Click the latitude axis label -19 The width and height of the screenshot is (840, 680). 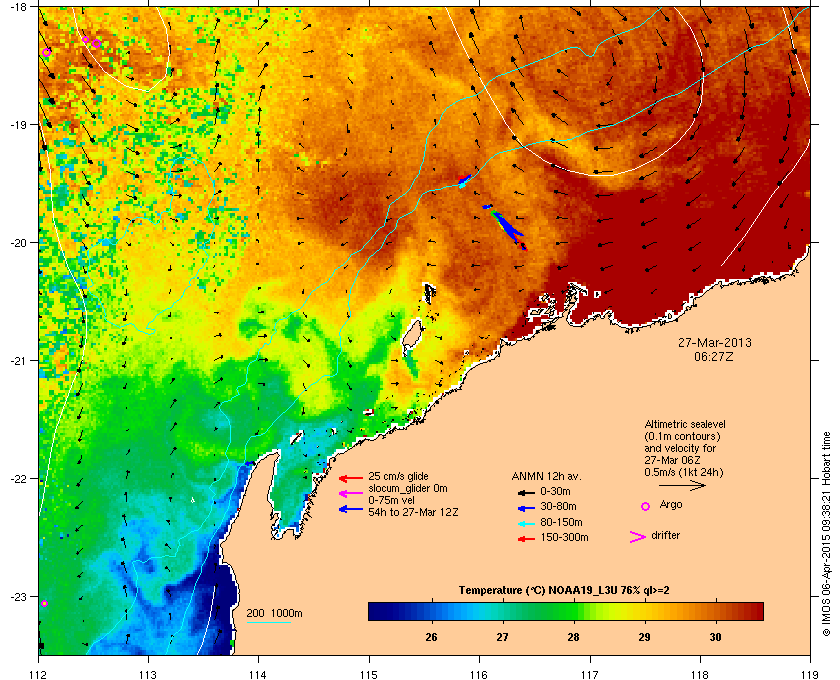tap(18, 125)
